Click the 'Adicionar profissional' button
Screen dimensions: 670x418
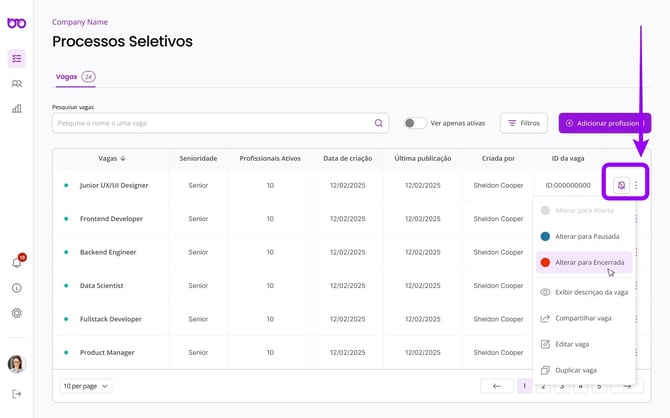tap(604, 123)
